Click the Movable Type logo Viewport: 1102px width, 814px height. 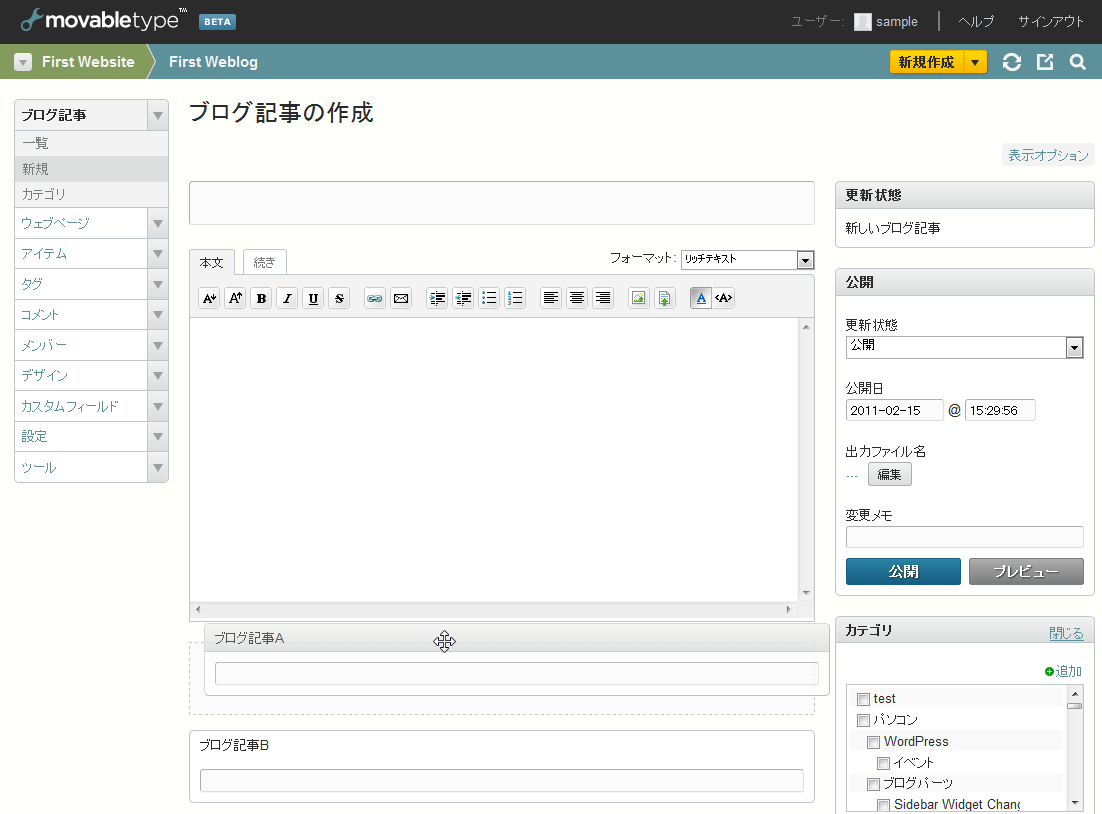(104, 20)
